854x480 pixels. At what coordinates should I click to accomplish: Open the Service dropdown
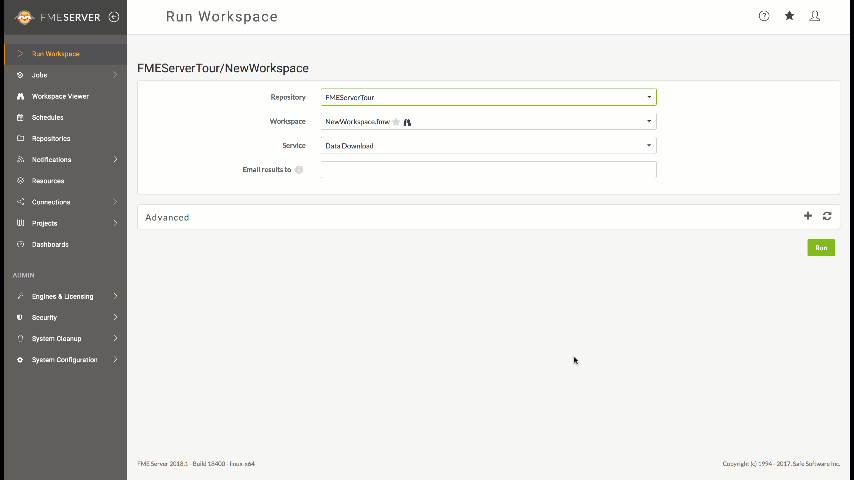tap(489, 145)
